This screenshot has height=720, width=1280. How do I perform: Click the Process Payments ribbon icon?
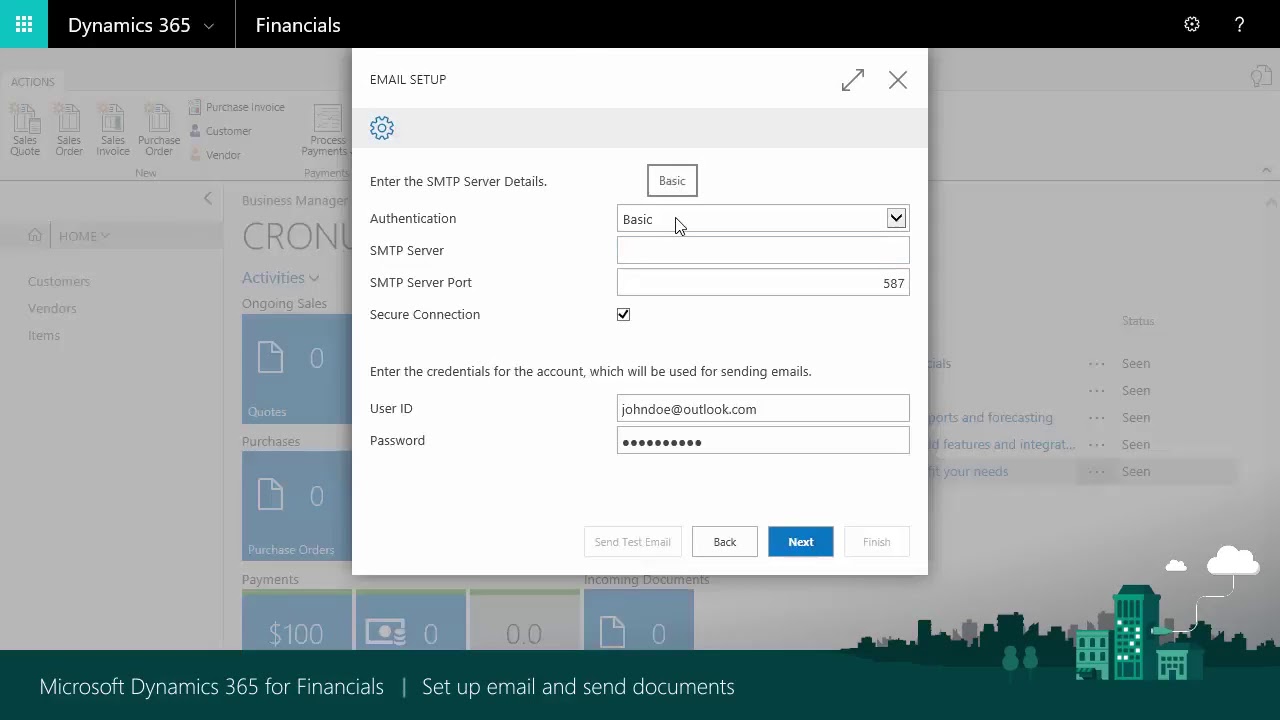[x=327, y=131]
